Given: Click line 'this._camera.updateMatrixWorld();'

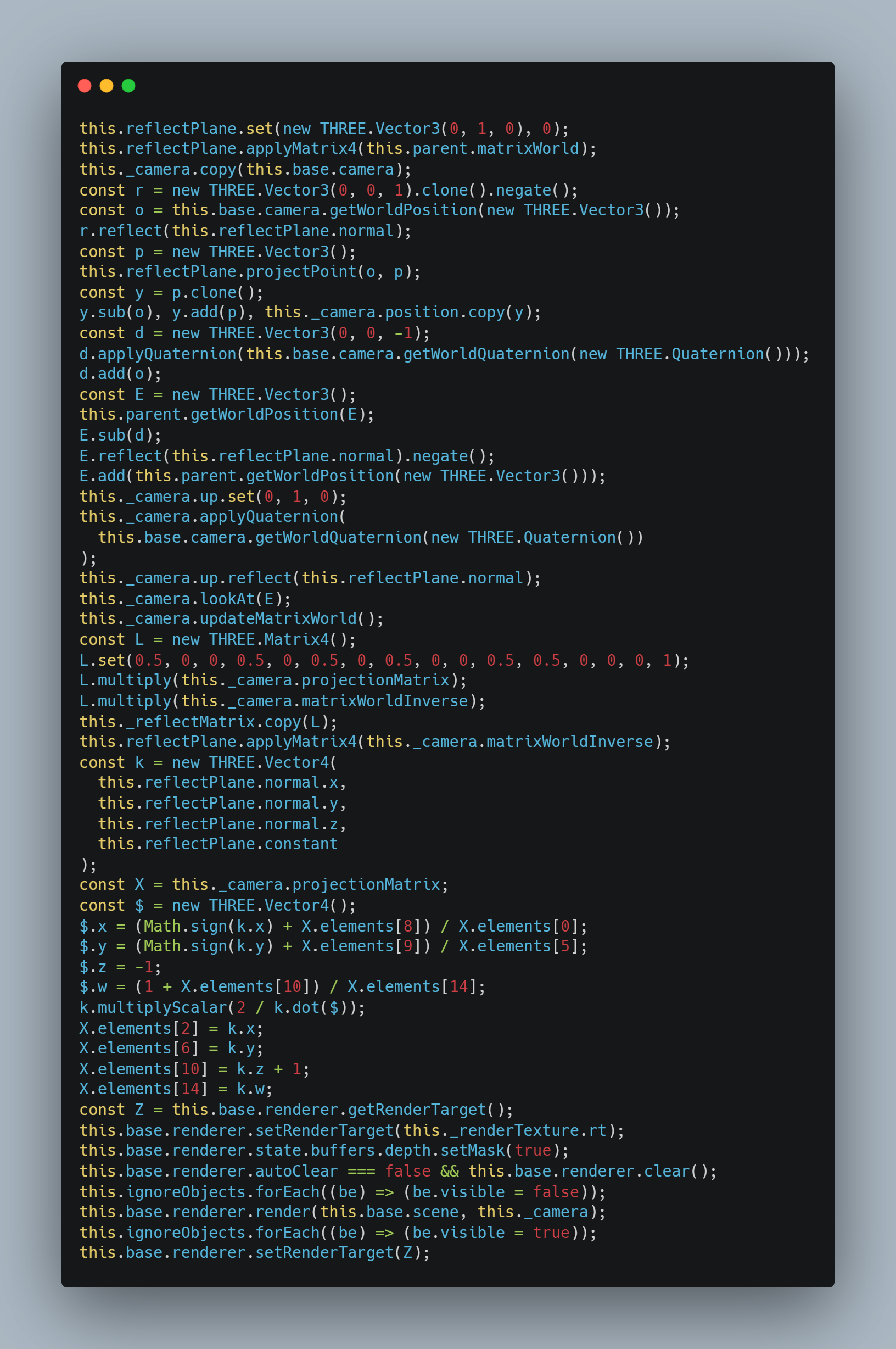Looking at the screenshot, I should pos(232,619).
